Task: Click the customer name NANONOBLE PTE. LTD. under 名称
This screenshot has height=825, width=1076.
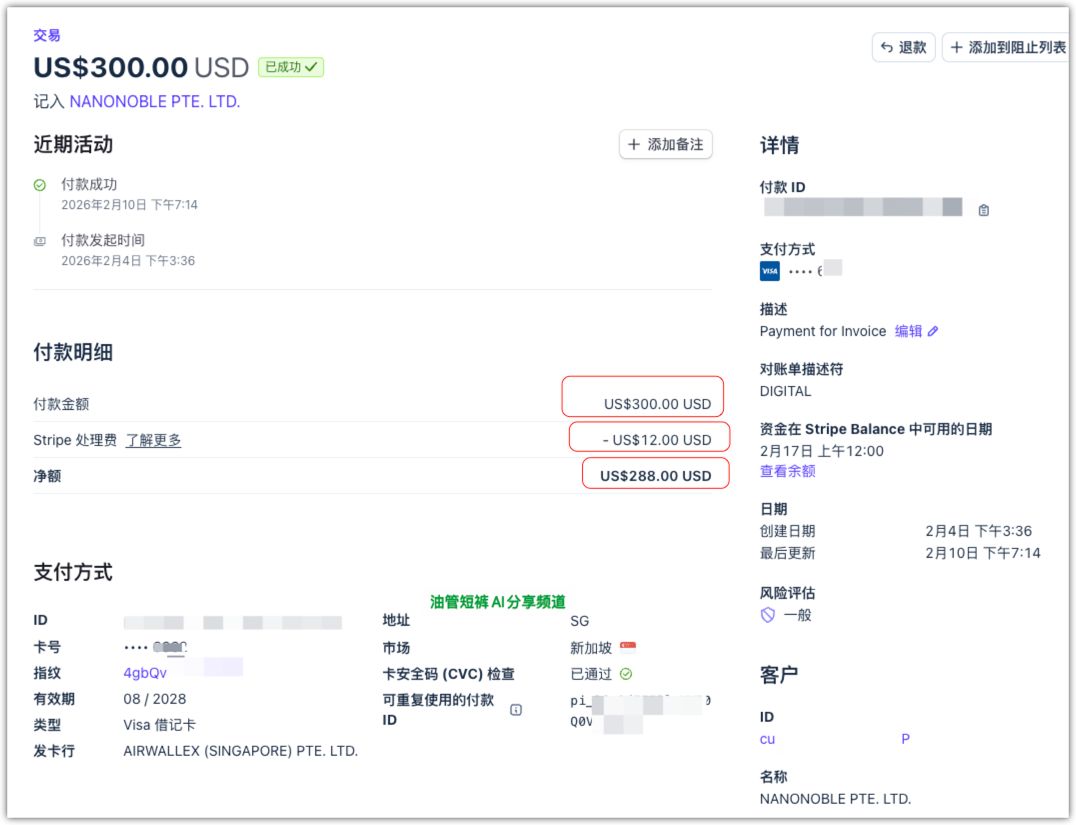Action: coord(836,798)
